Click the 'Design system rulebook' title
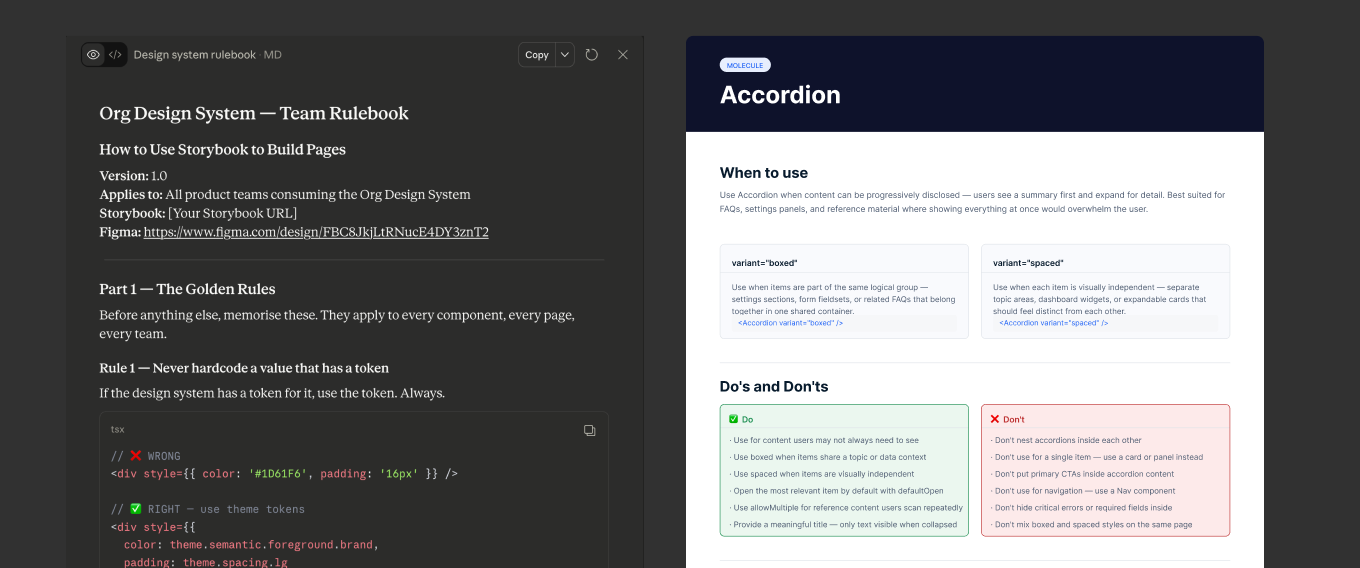This screenshot has height=568, width=1360. [x=195, y=55]
